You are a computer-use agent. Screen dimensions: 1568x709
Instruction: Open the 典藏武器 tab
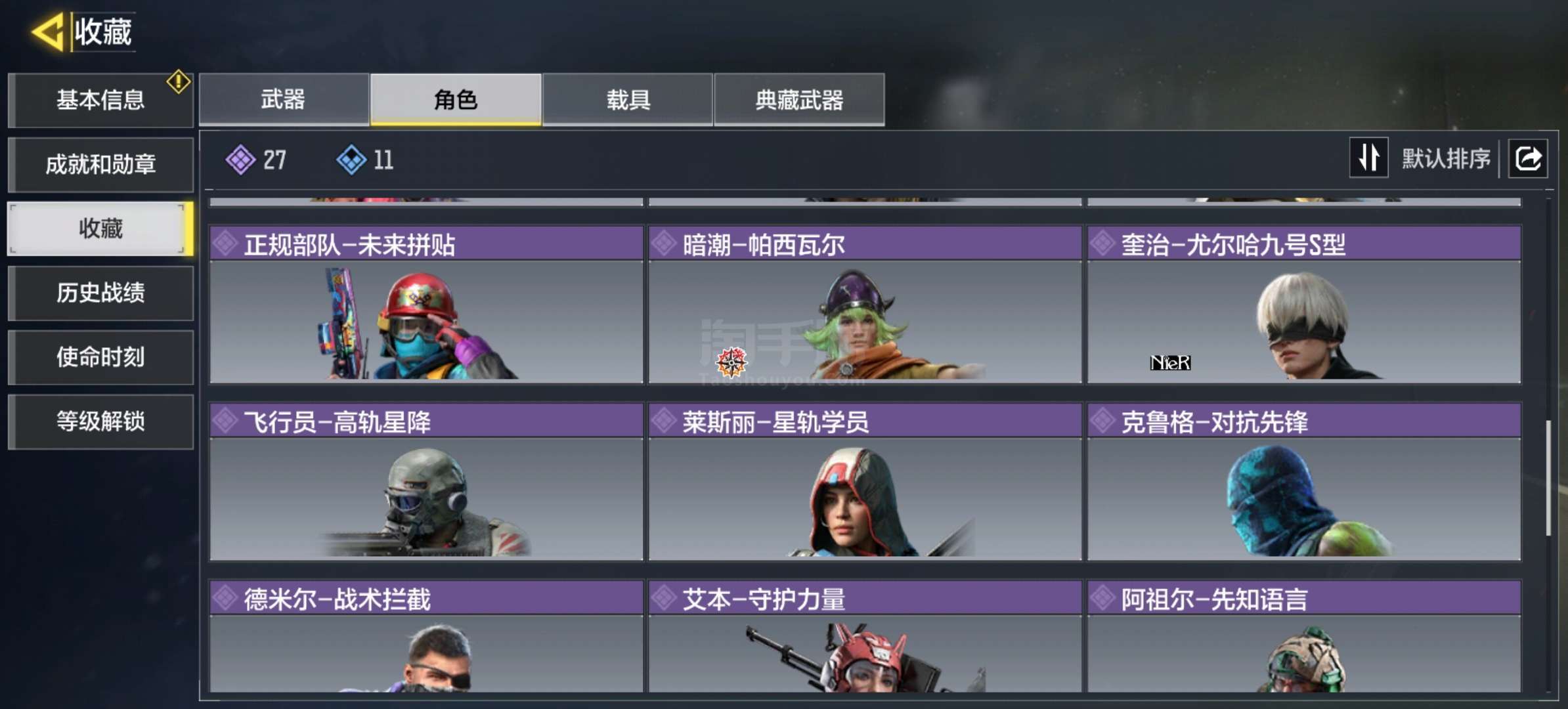pos(799,99)
